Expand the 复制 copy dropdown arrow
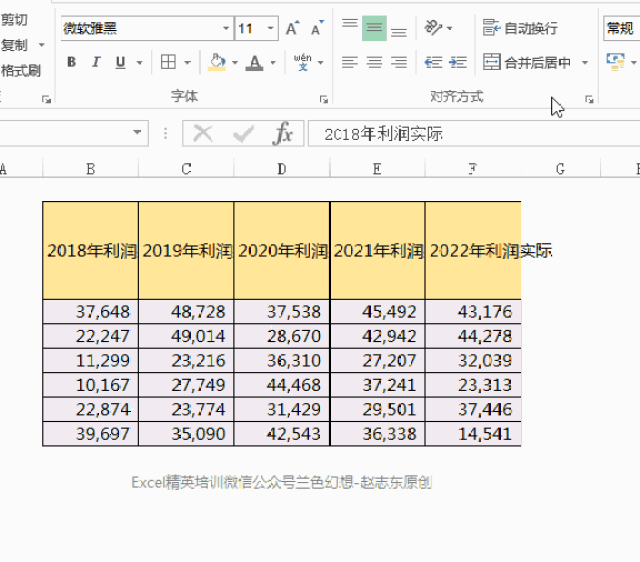 42,45
